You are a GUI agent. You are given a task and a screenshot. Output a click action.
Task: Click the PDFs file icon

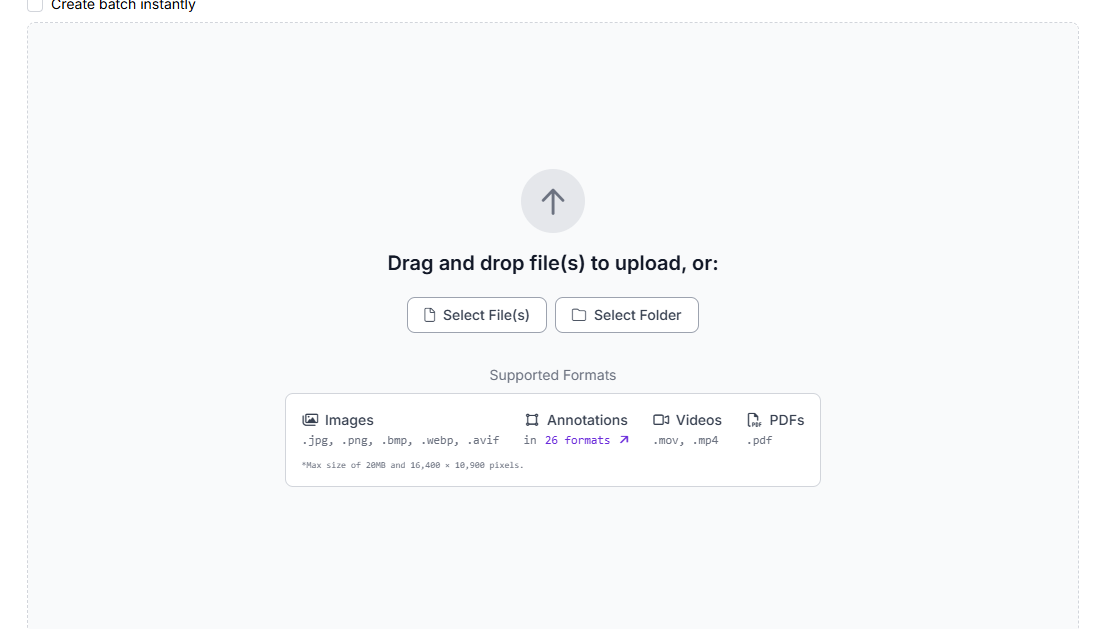click(x=754, y=420)
